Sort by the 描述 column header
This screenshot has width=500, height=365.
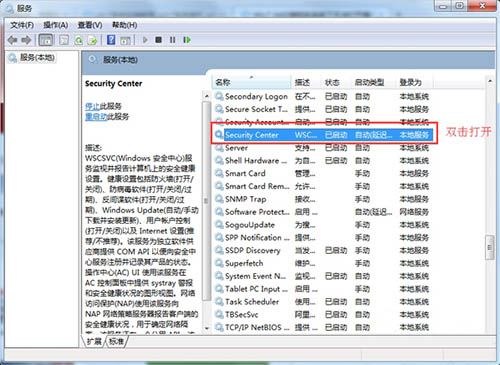pyautogui.click(x=306, y=82)
